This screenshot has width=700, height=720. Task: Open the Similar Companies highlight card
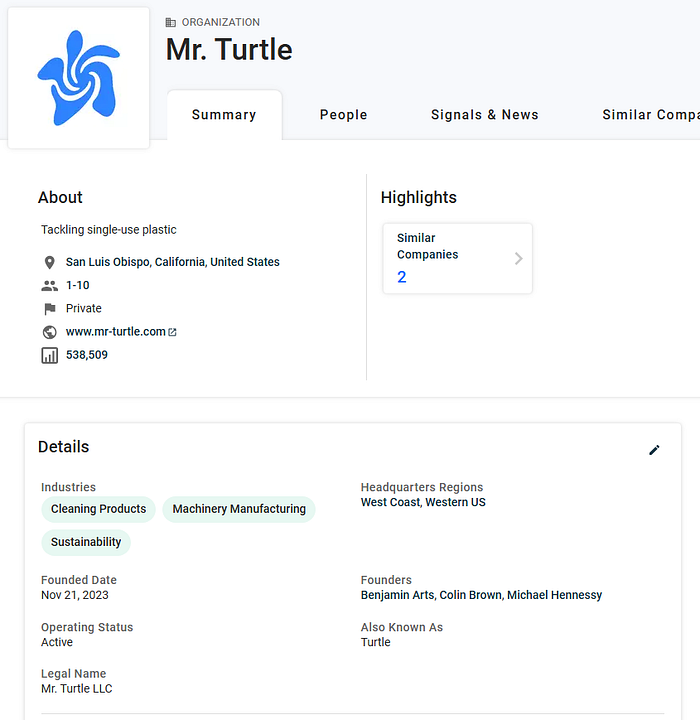pos(457,259)
